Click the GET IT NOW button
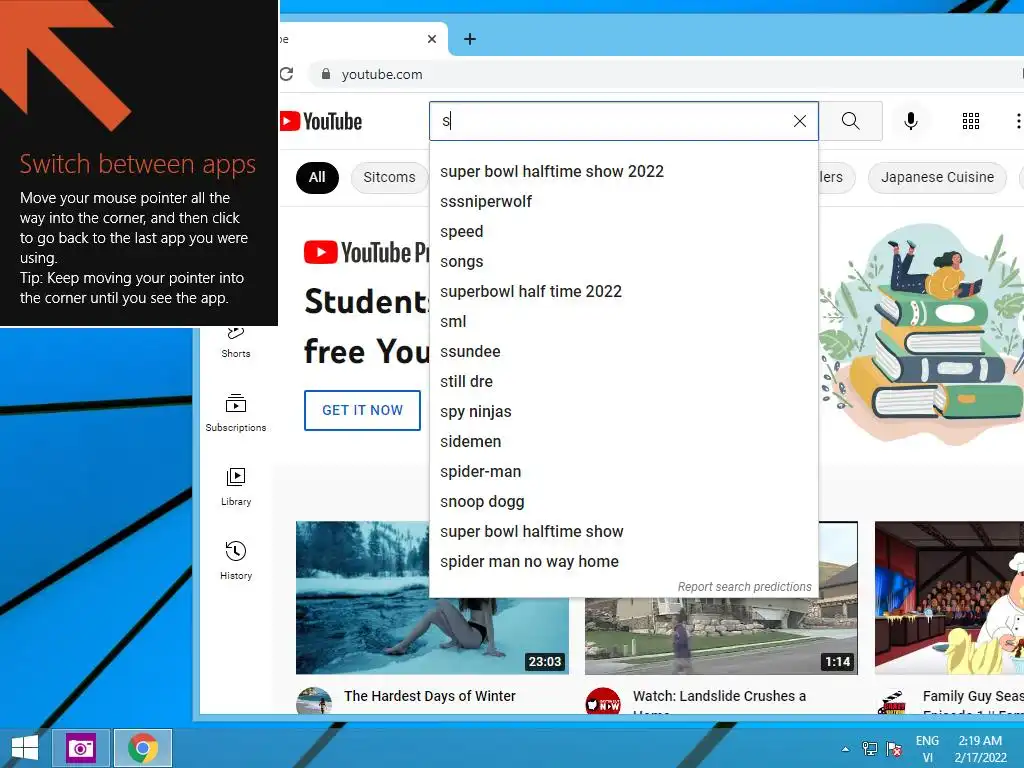 click(362, 410)
